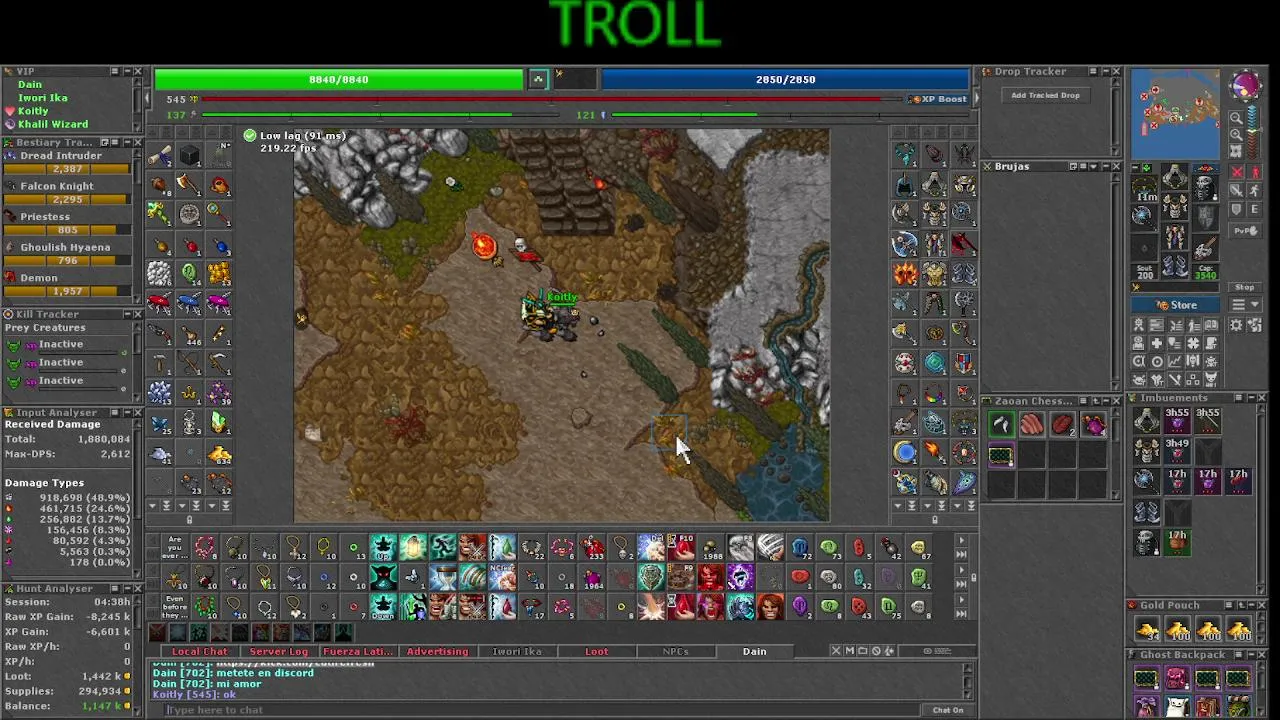Select Khalil Wizard in VIP list
This screenshot has width=1280, height=720.
tap(53, 124)
